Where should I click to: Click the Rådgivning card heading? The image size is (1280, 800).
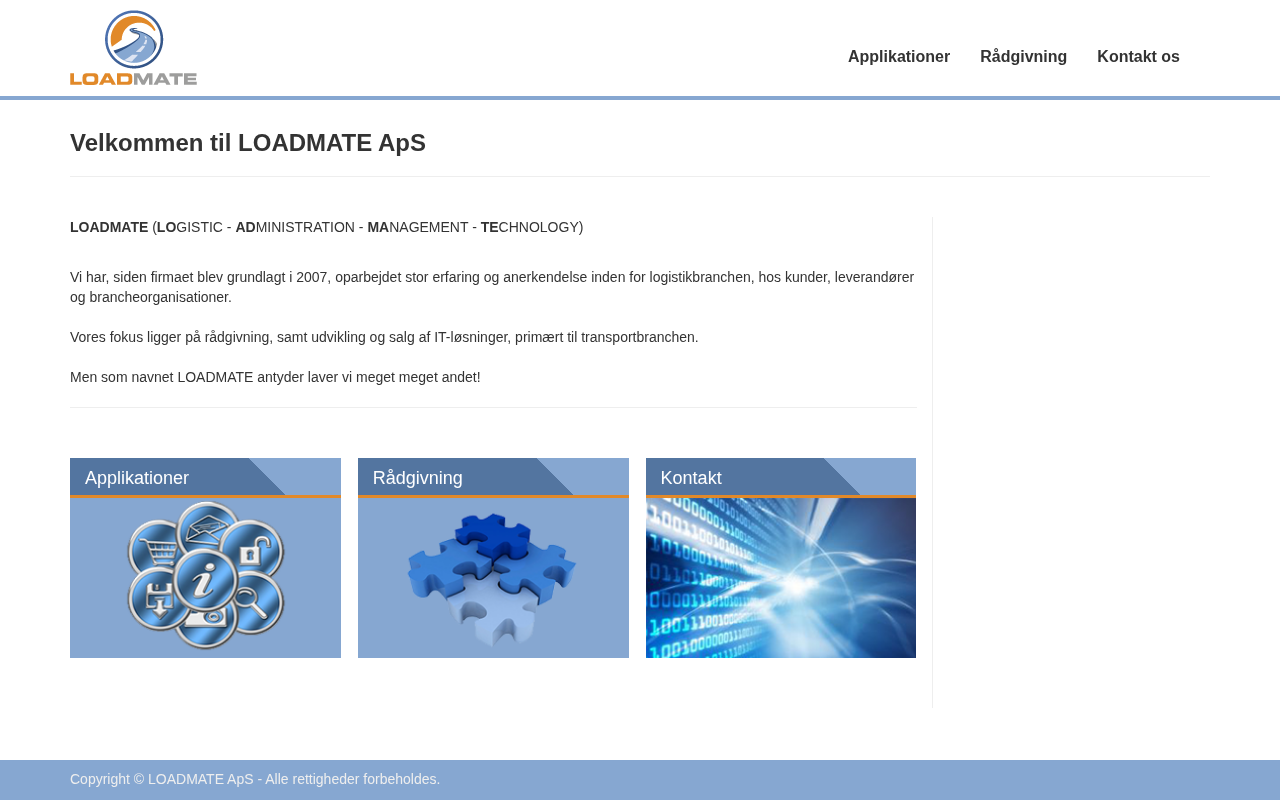(x=418, y=478)
